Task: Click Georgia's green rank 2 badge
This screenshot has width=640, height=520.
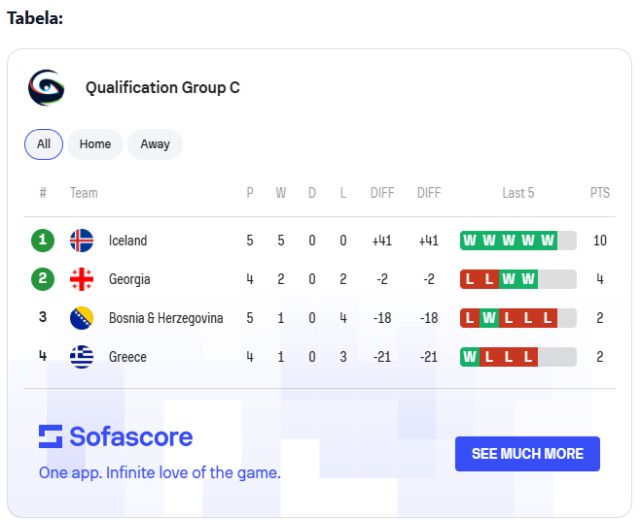Action: [42, 279]
